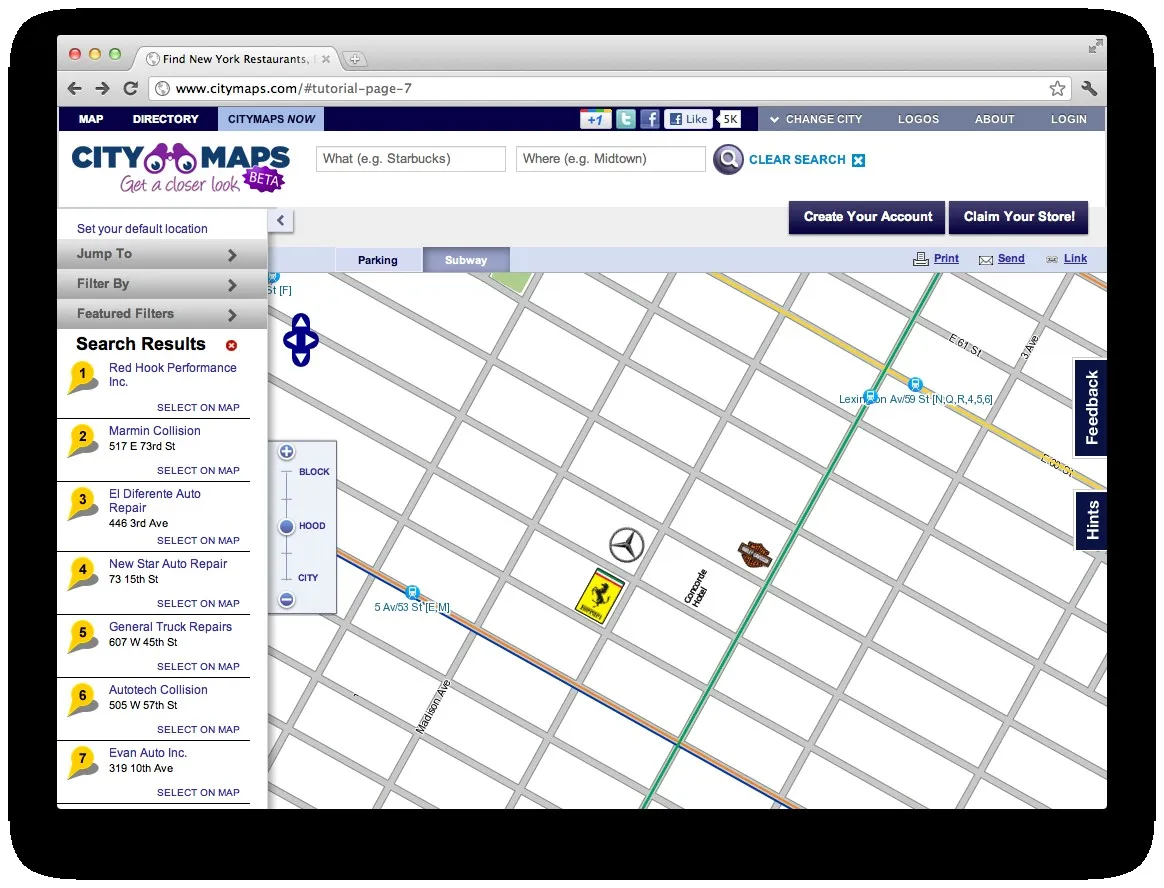This screenshot has height=888, width=1164.
Task: Click the Send link
Action: pyautogui.click(x=1011, y=258)
